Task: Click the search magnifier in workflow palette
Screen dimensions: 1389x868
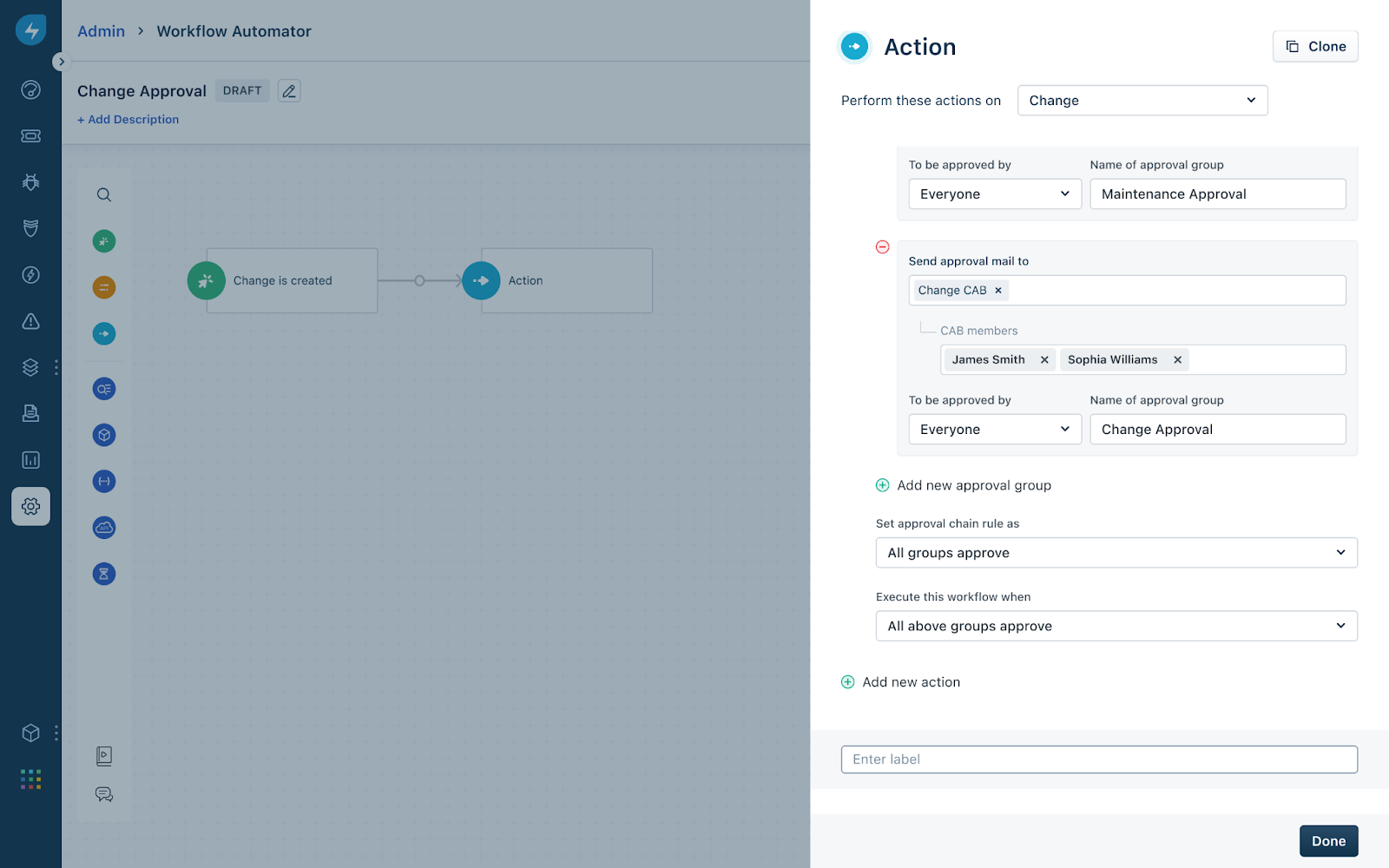Action: pyautogui.click(x=104, y=194)
